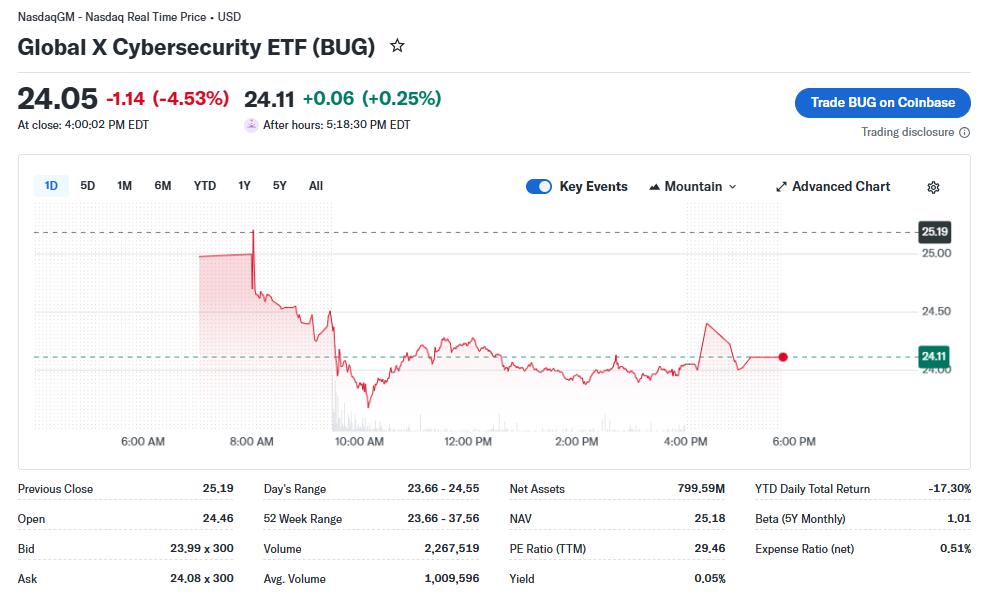
Task: Select the 1D time range tab
Action: click(51, 186)
